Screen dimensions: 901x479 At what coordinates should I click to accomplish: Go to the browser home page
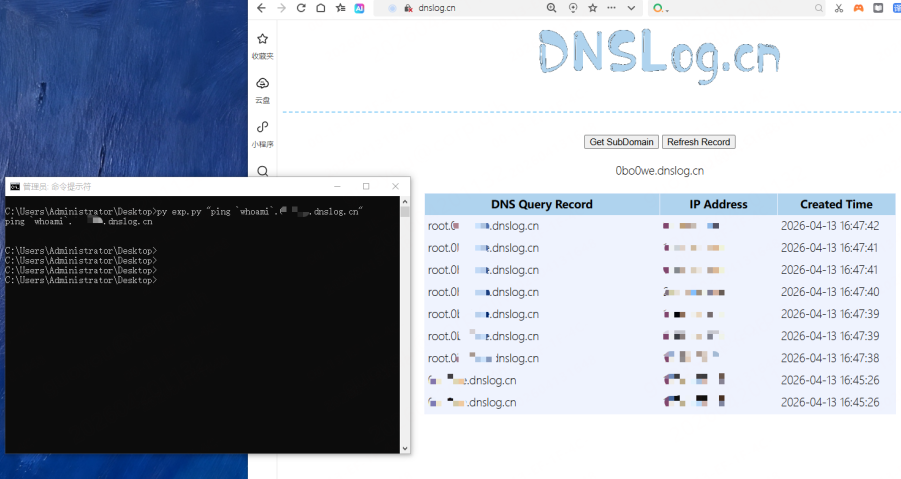point(321,8)
